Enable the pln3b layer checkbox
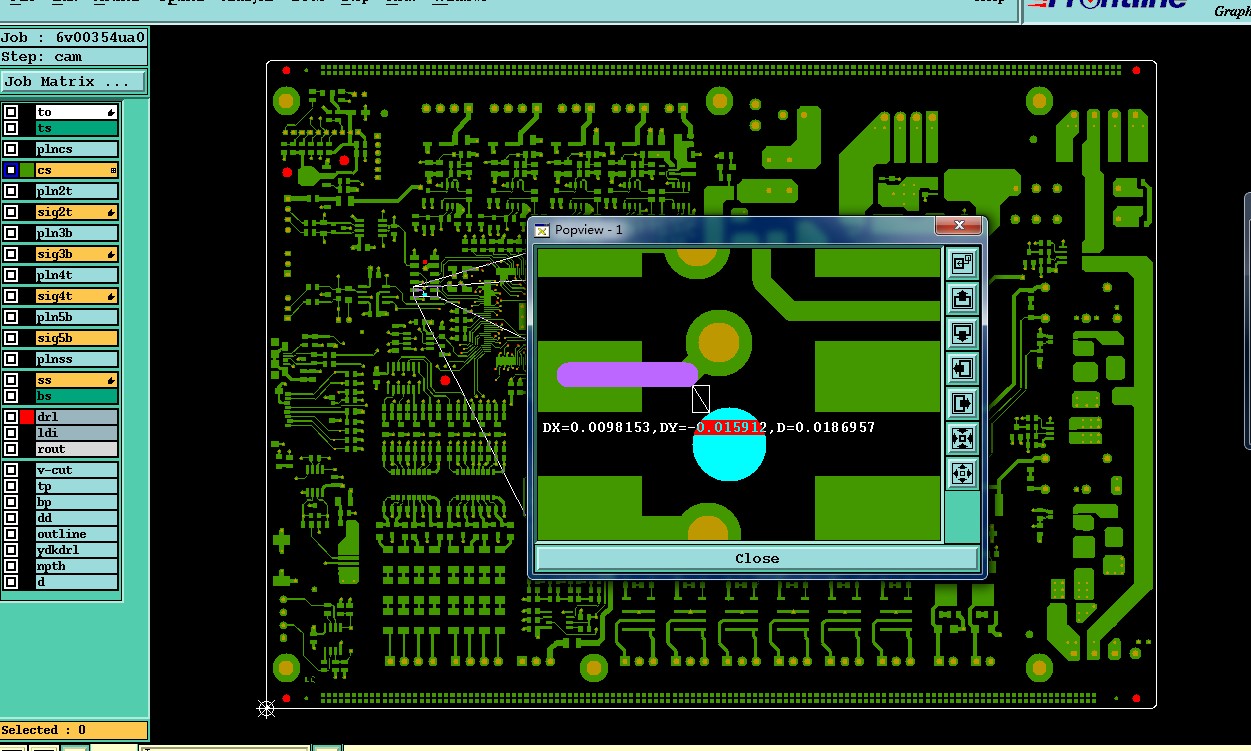1251x751 pixels. (11, 233)
